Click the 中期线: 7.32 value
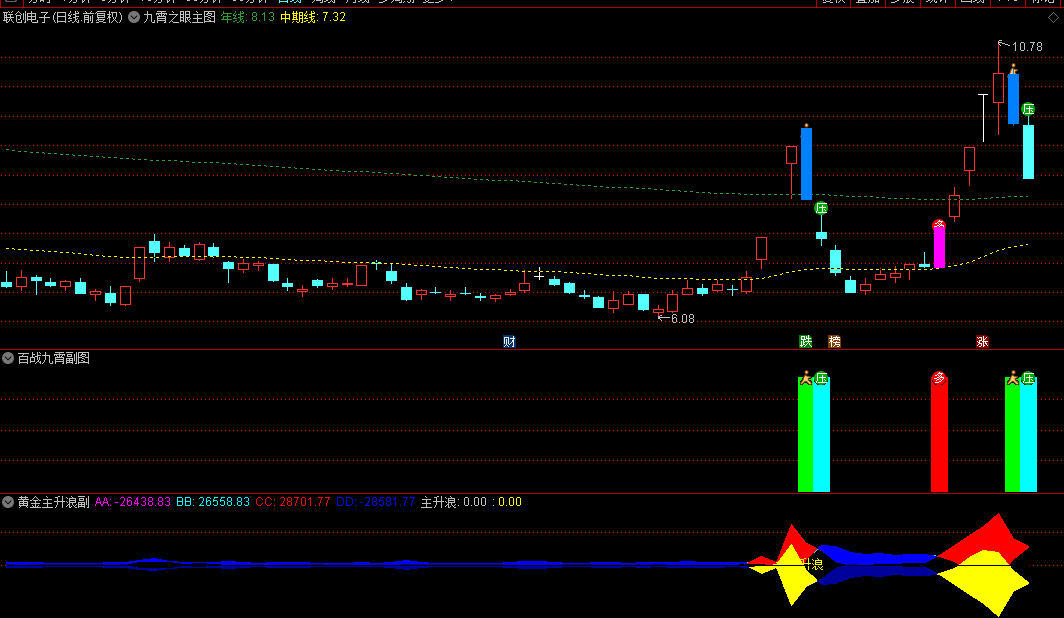The image size is (1064, 618). pyautogui.click(x=313, y=18)
